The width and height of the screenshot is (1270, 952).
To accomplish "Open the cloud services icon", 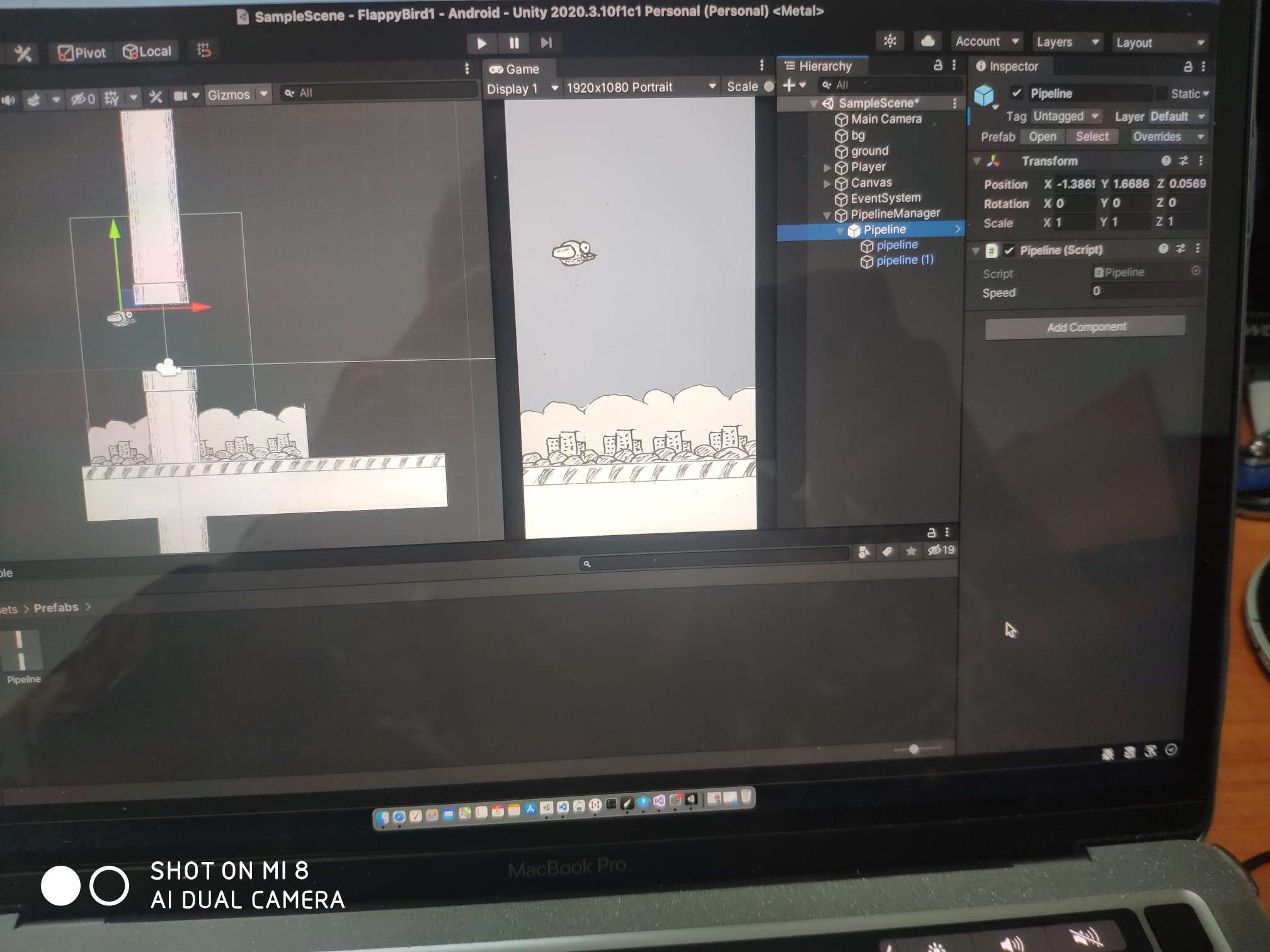I will (928, 42).
